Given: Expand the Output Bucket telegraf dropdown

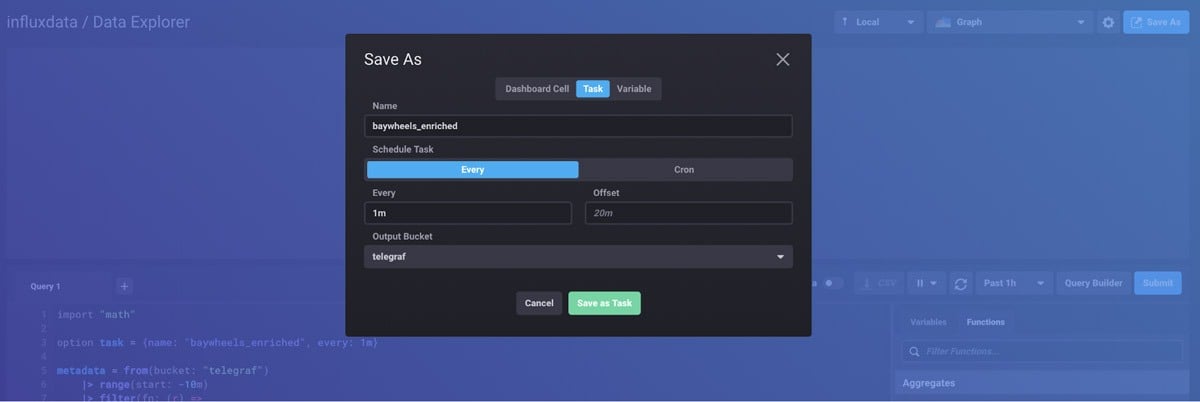Looking at the screenshot, I should pos(579,257).
